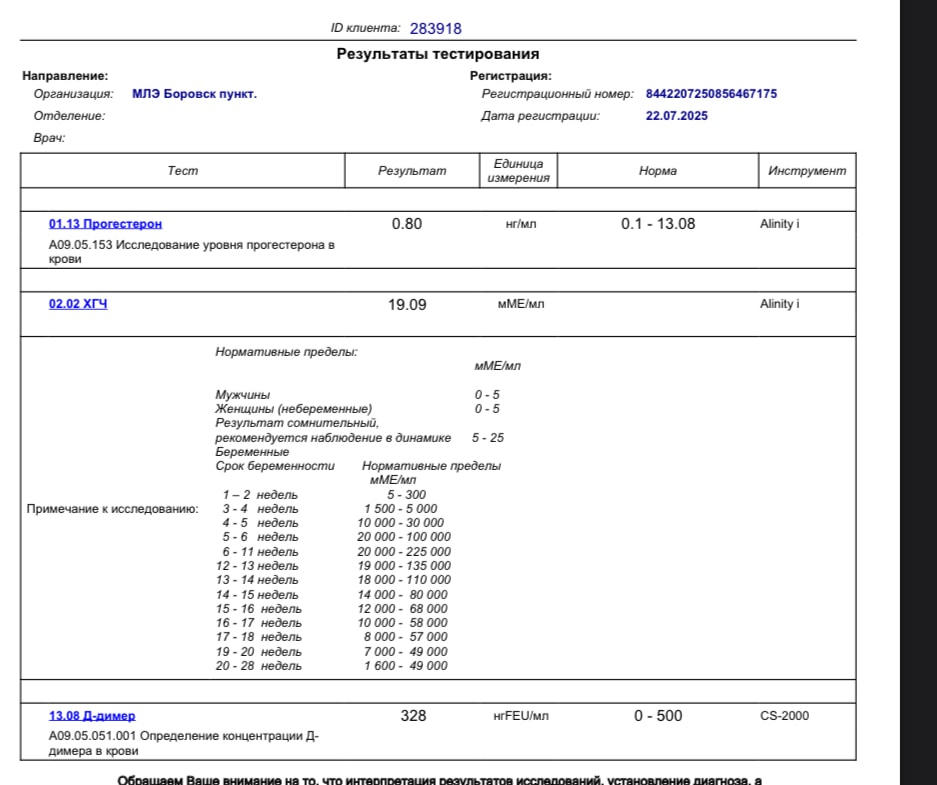Click the progesterone result value 0.80

407,224
